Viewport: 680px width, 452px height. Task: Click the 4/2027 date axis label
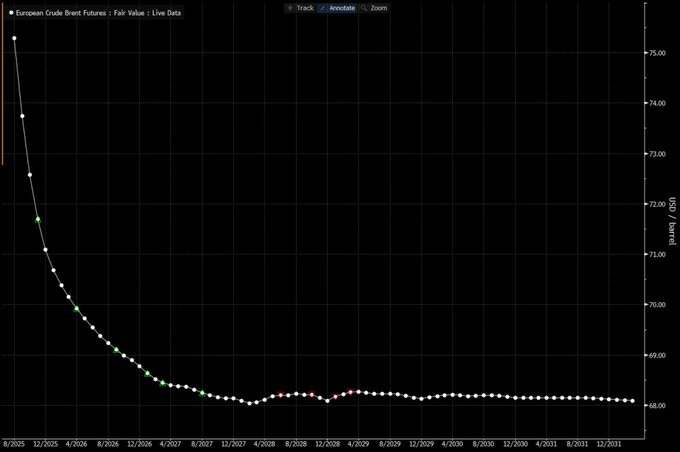(170, 444)
